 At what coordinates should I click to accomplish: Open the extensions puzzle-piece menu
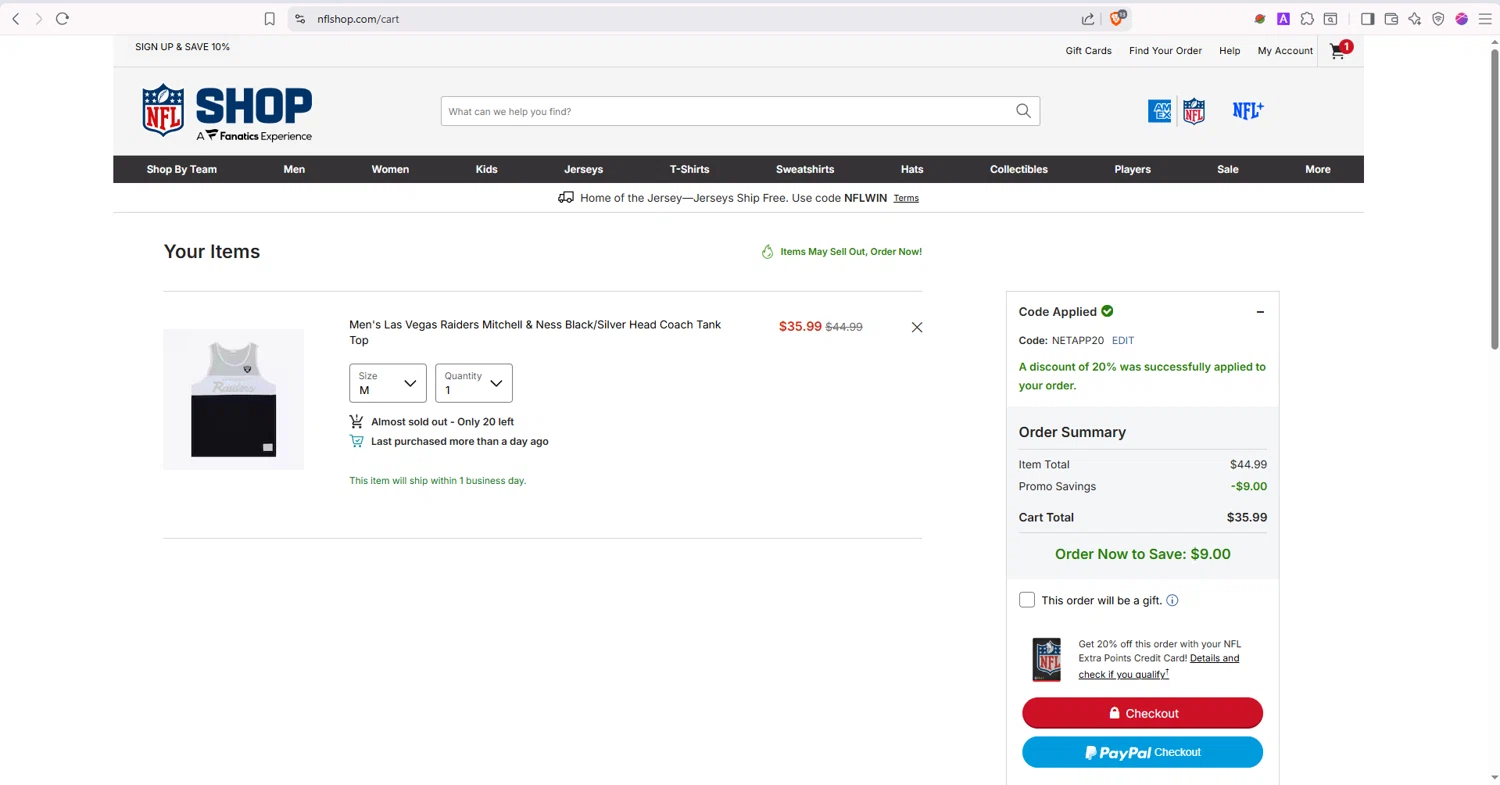click(1307, 19)
